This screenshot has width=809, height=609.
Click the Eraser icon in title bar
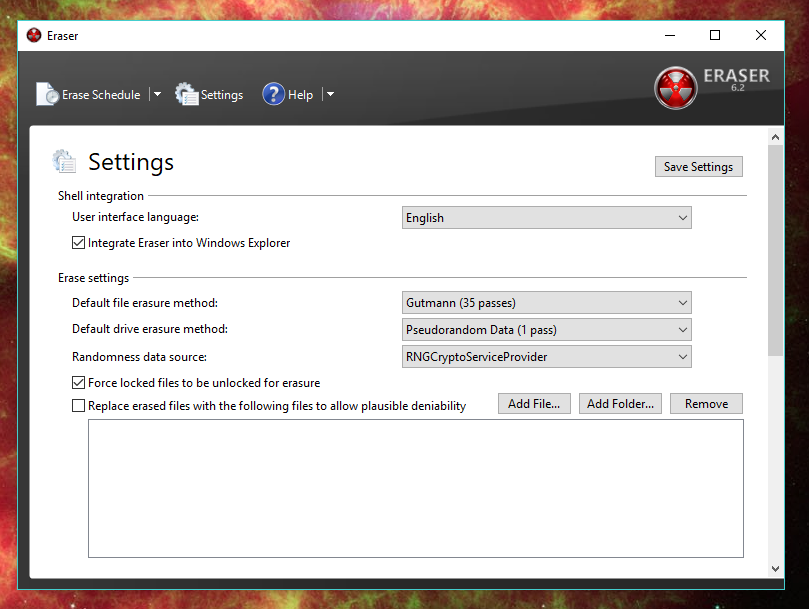point(34,35)
